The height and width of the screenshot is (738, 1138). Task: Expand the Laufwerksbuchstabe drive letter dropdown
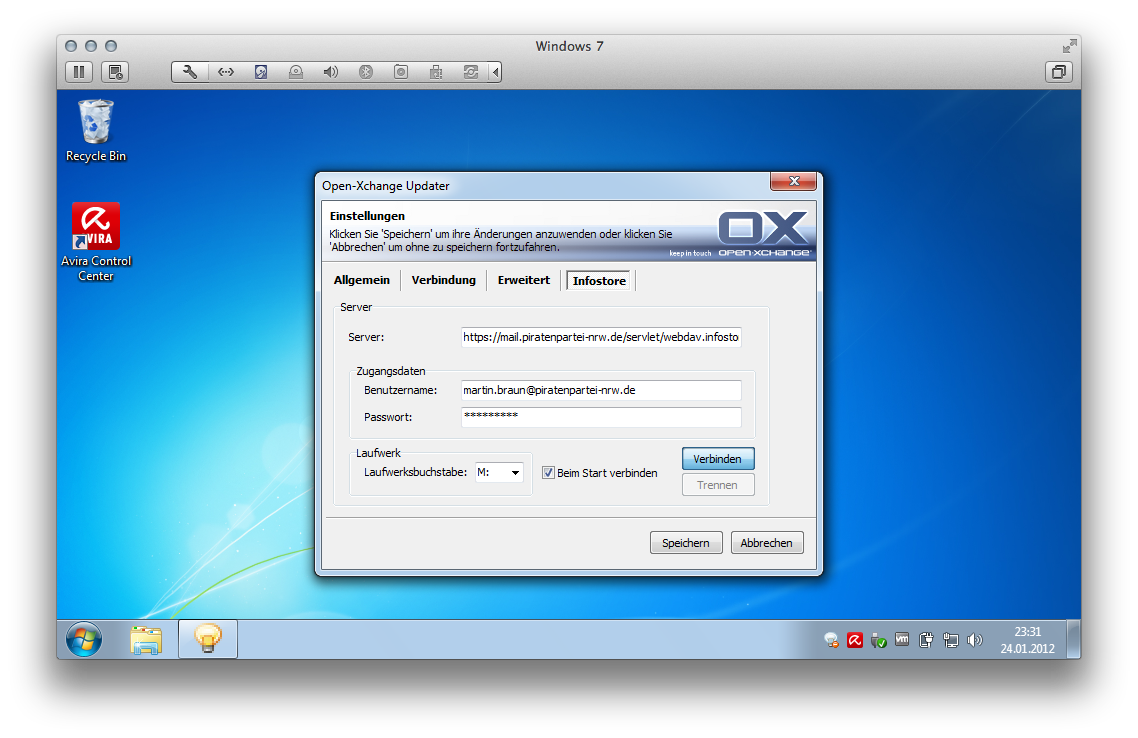[515, 473]
